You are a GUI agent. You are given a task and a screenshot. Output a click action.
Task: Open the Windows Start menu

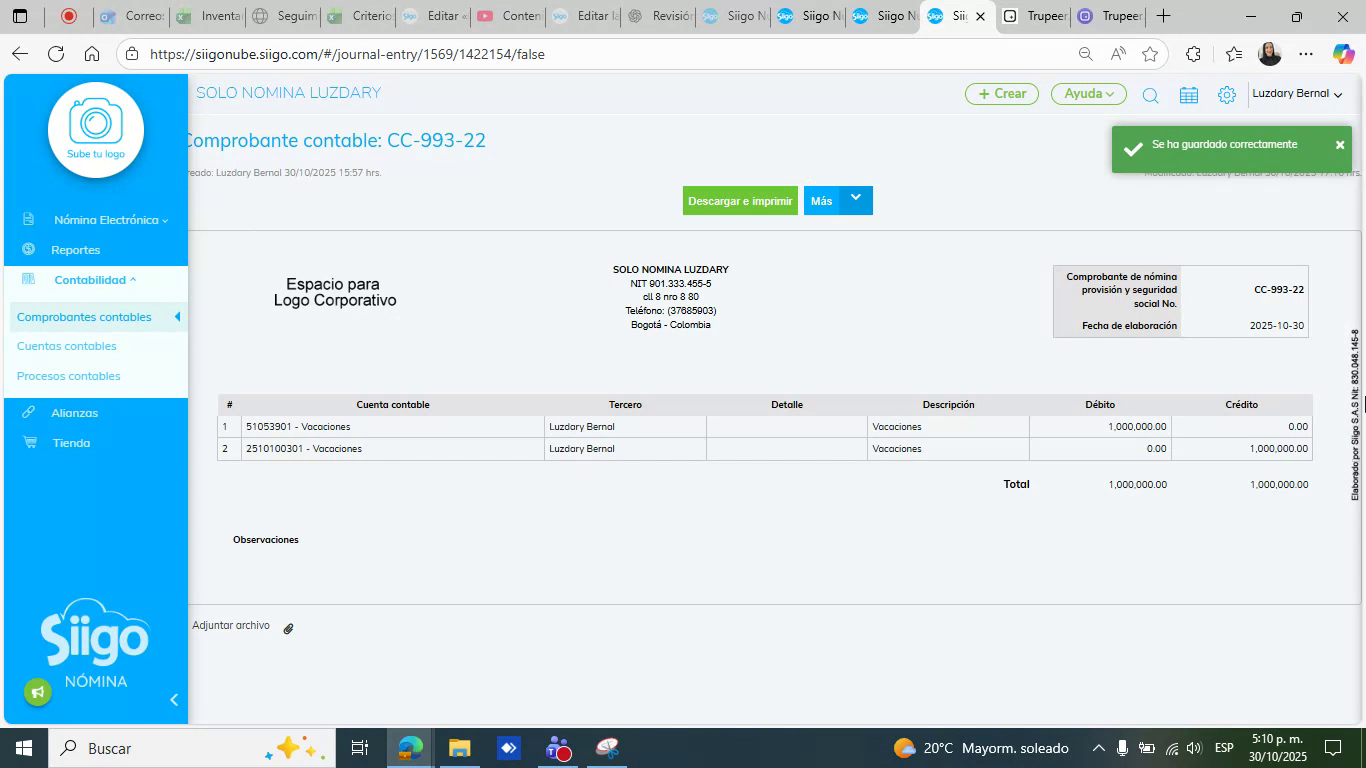point(23,748)
